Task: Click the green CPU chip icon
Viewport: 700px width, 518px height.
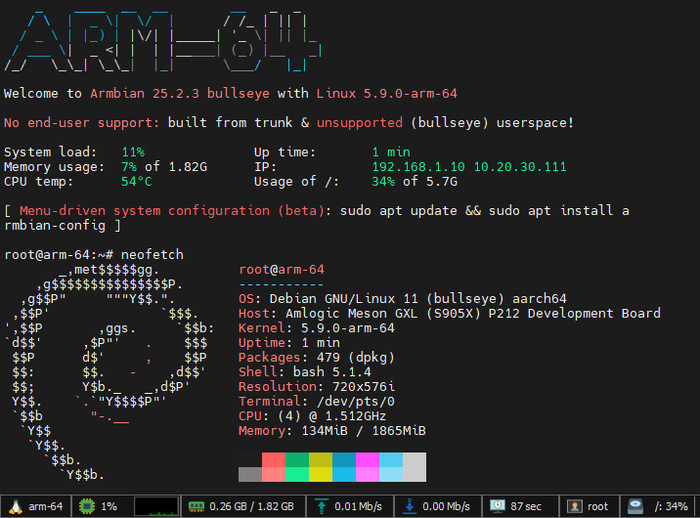Action: pyautogui.click(x=87, y=506)
